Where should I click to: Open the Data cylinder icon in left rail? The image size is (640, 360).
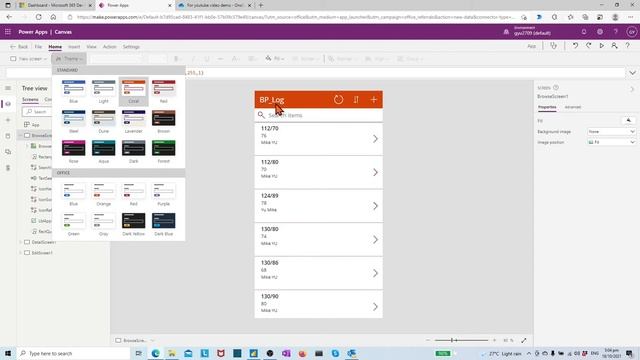[x=8, y=136]
